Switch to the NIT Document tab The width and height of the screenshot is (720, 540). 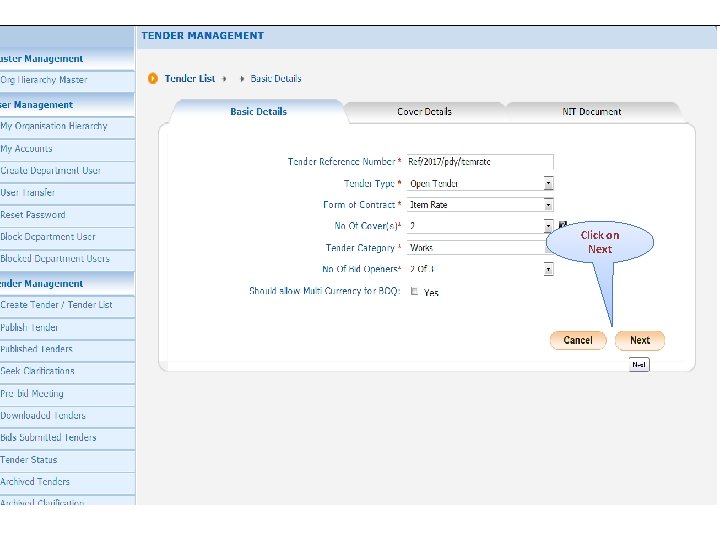click(x=591, y=112)
